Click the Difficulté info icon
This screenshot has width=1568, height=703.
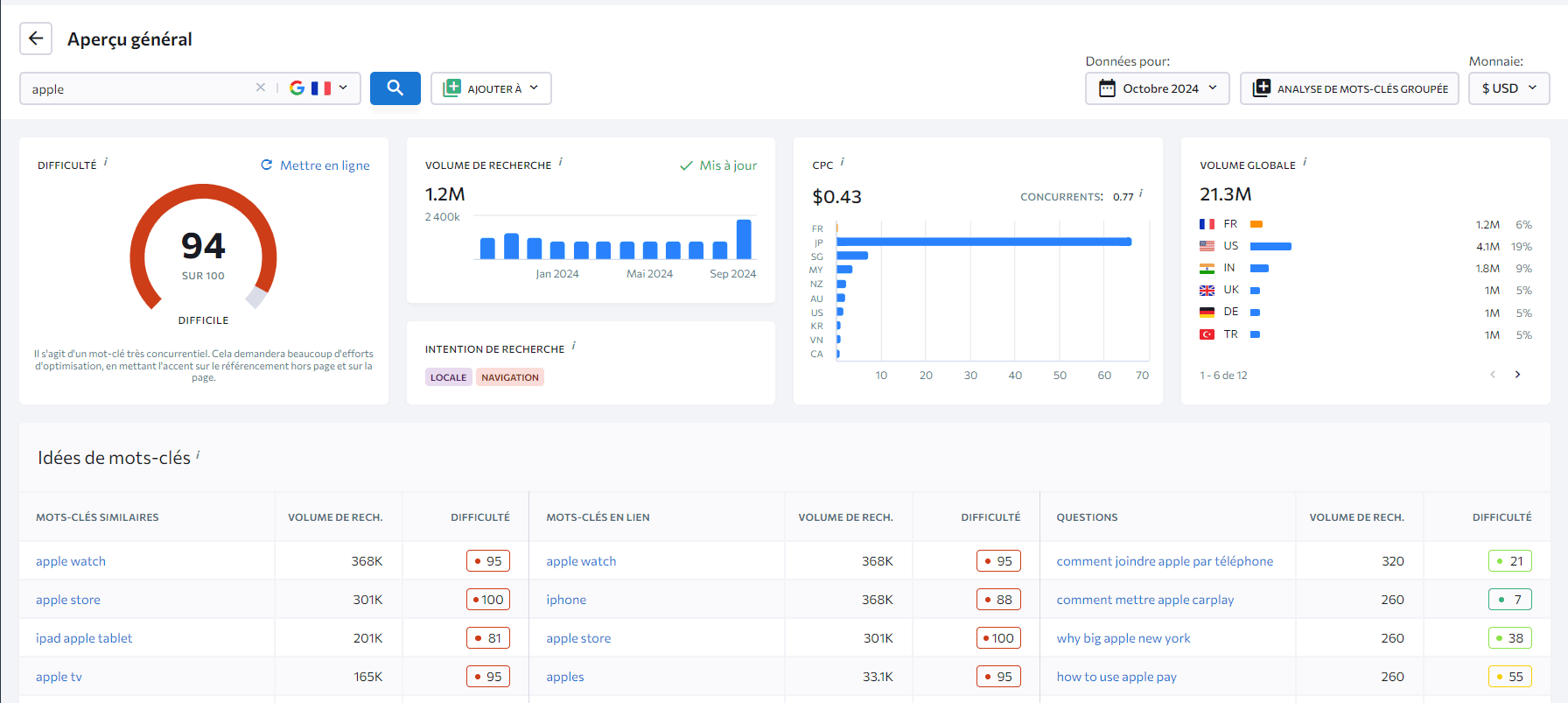pos(106,162)
